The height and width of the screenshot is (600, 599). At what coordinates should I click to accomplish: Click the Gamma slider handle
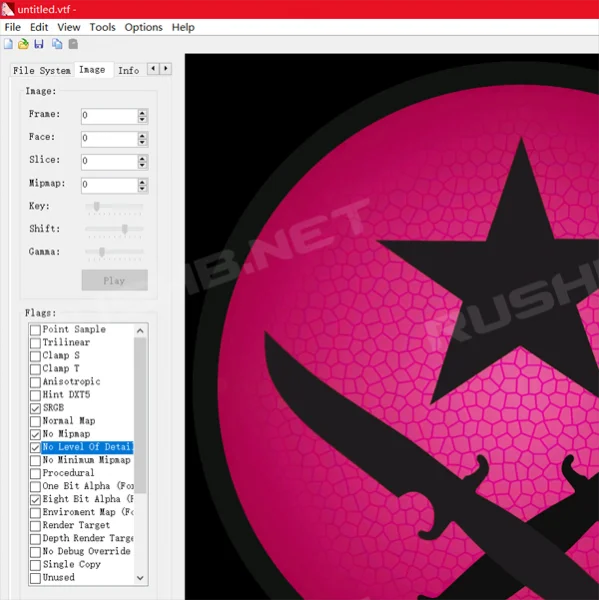pyautogui.click(x=102, y=252)
